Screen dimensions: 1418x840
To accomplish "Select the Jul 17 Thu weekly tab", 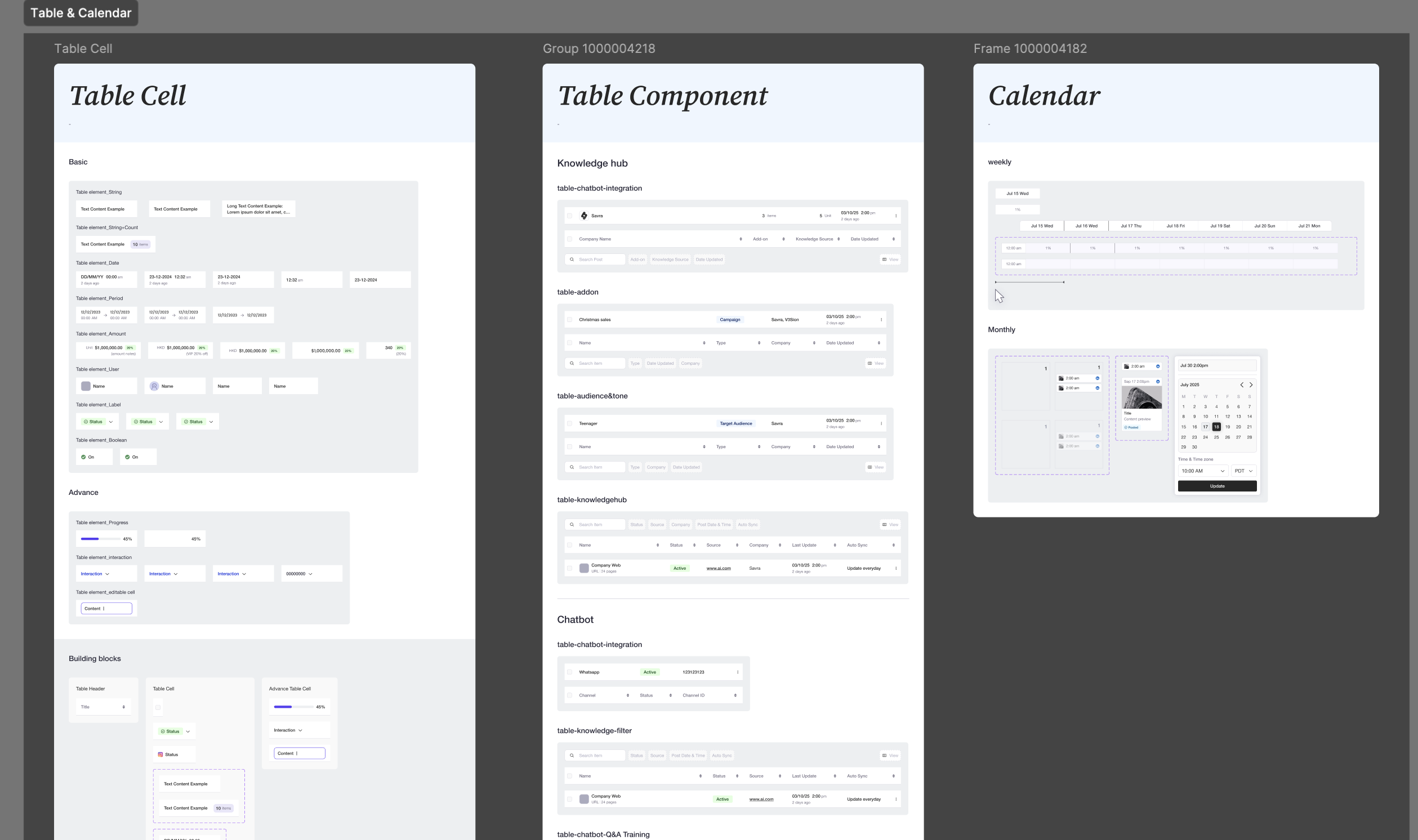I will click(1131, 226).
